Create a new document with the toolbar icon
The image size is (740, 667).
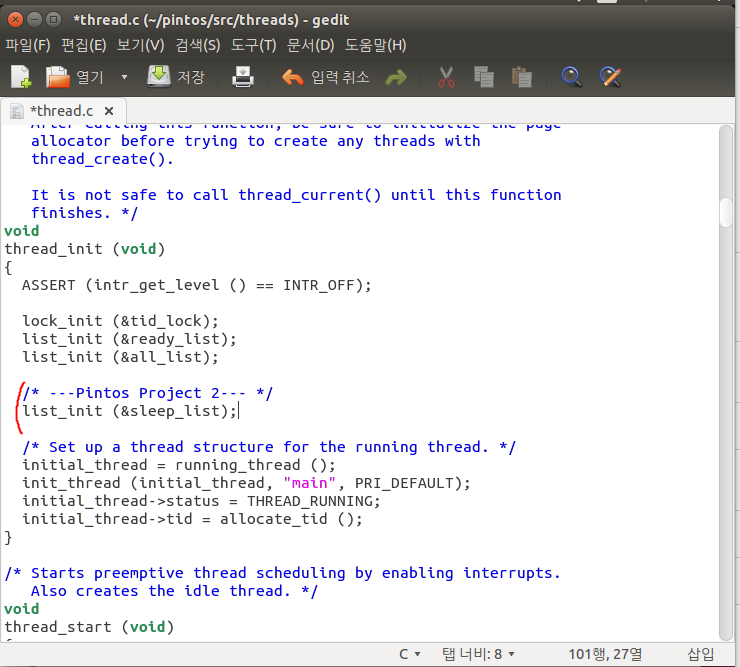click(21, 76)
